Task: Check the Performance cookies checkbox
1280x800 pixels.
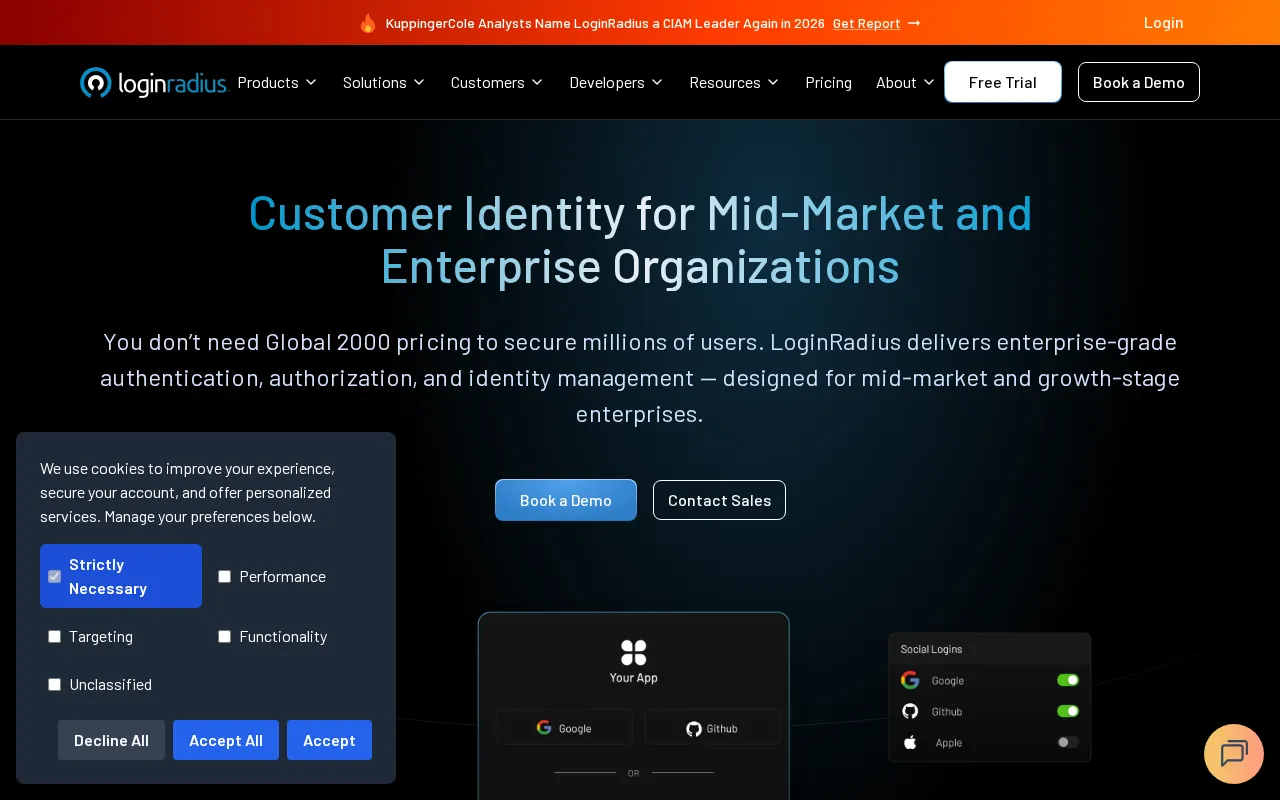Action: tap(225, 576)
